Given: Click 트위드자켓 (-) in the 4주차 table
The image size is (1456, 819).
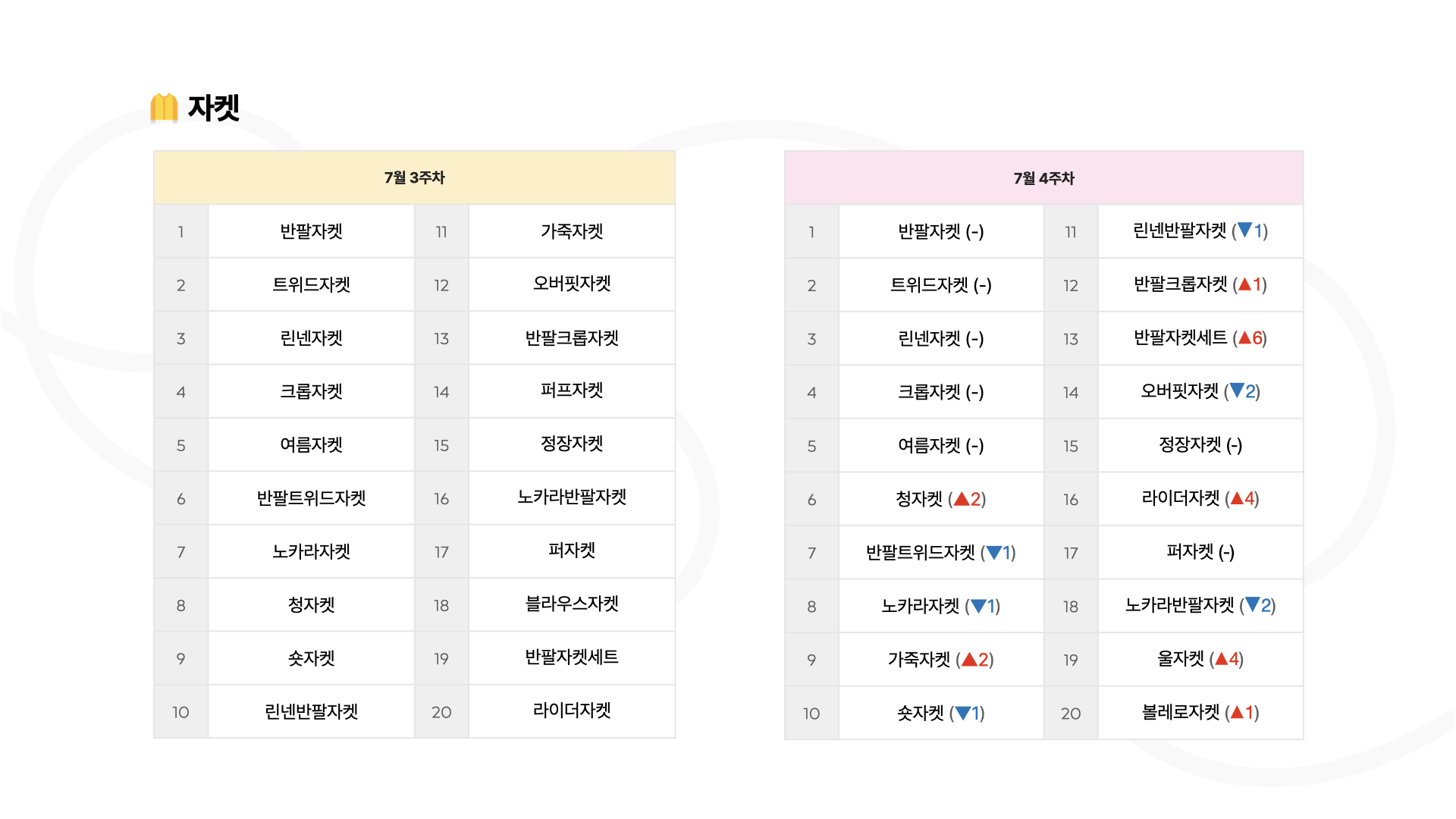Looking at the screenshot, I should (941, 285).
